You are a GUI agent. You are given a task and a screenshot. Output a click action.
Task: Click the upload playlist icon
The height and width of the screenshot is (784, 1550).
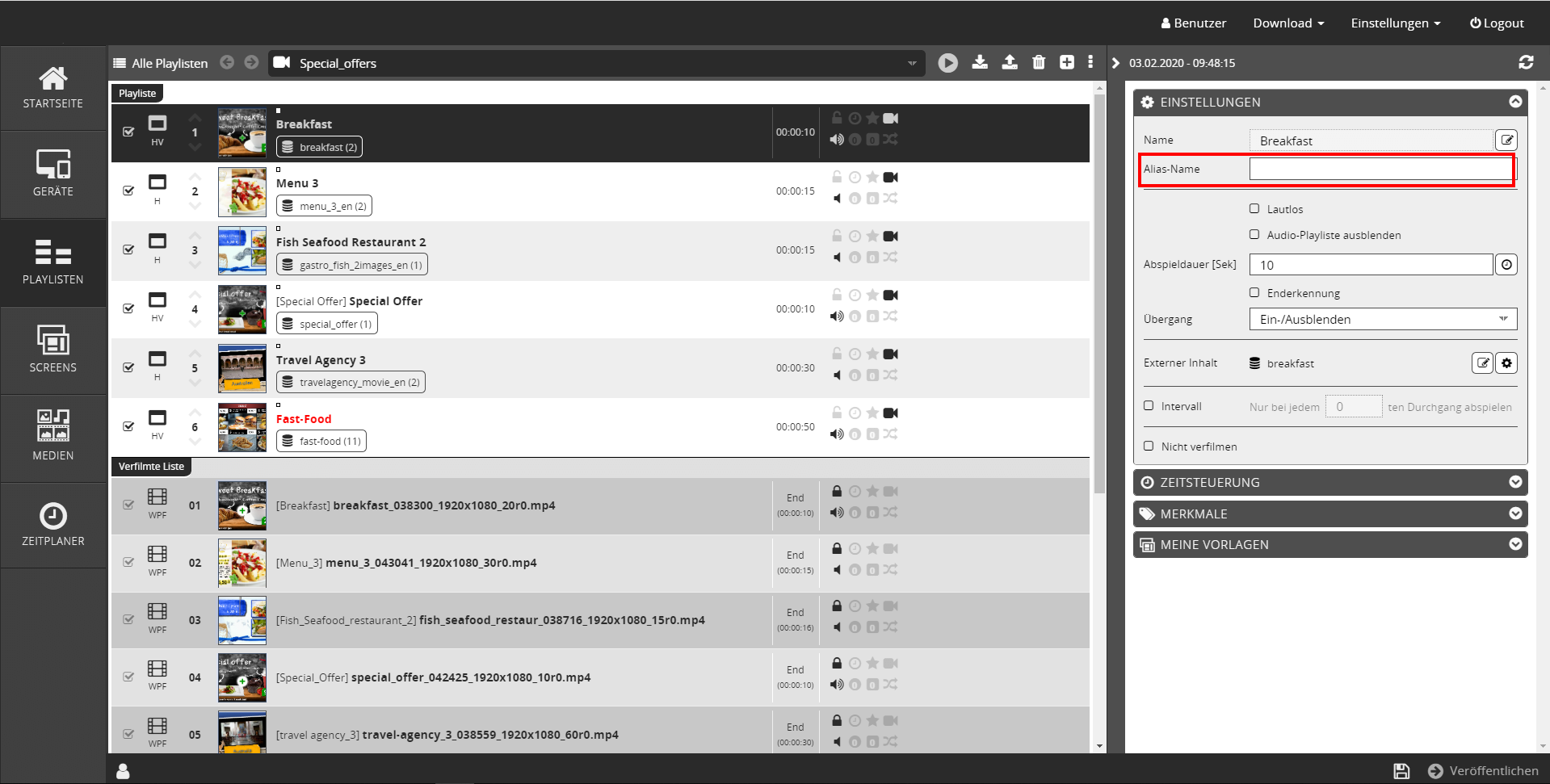point(1010,62)
